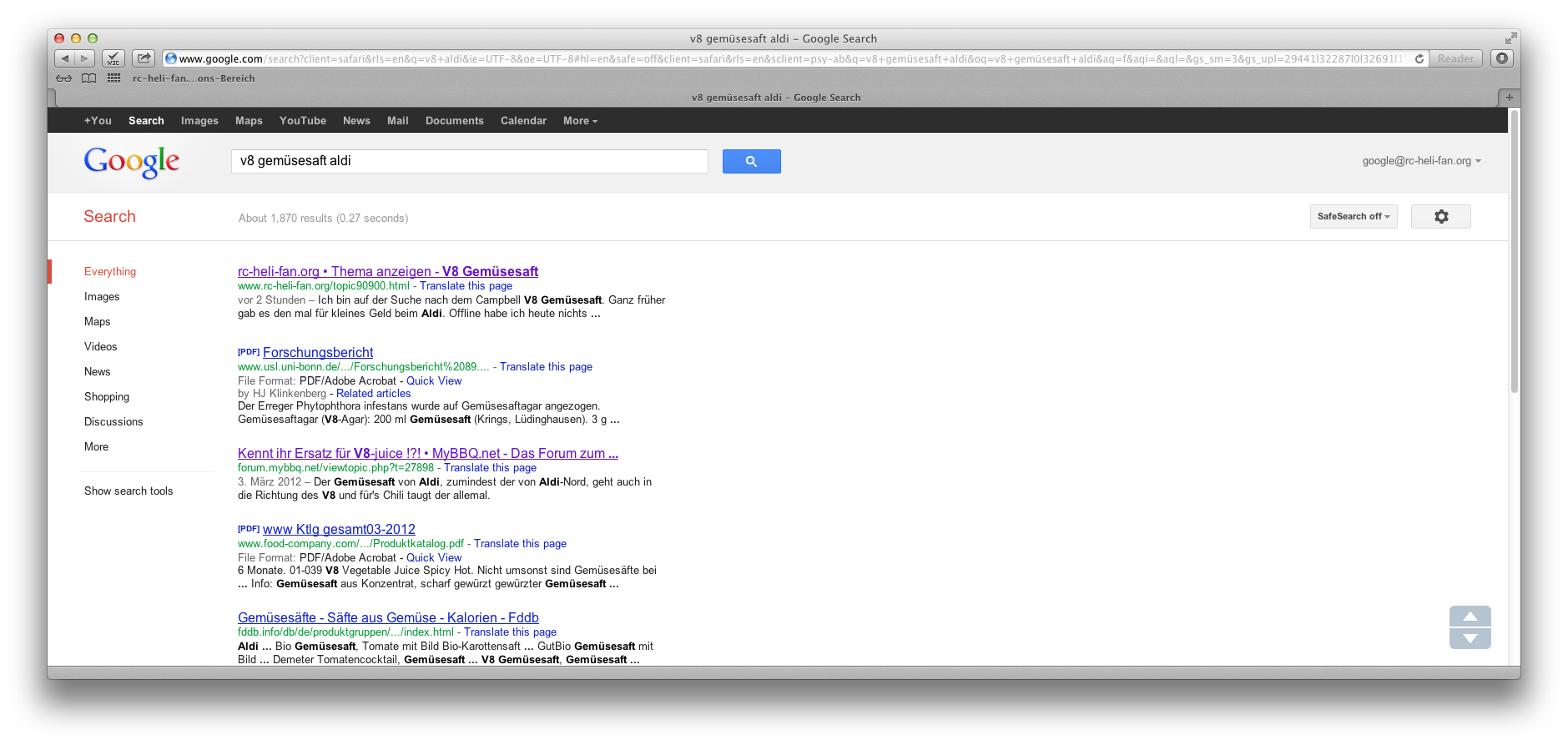Filter results by Shopping

(x=107, y=397)
